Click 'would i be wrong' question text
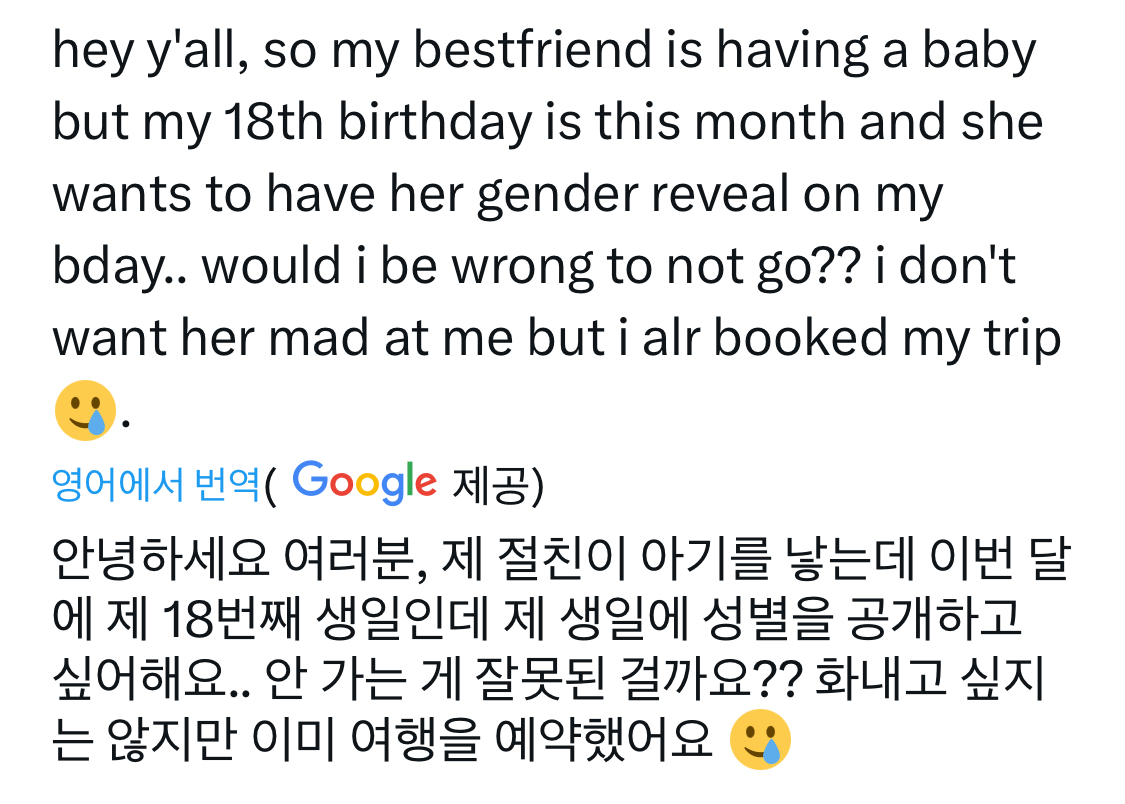The height and width of the screenshot is (804, 1125). tap(398, 266)
